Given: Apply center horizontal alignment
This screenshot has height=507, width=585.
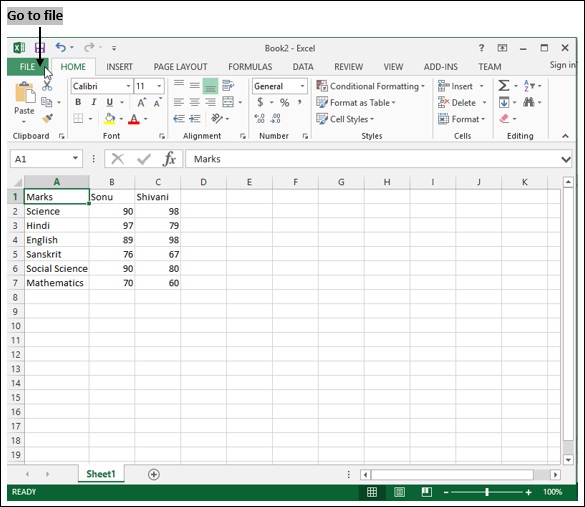Looking at the screenshot, I should pos(194,102).
